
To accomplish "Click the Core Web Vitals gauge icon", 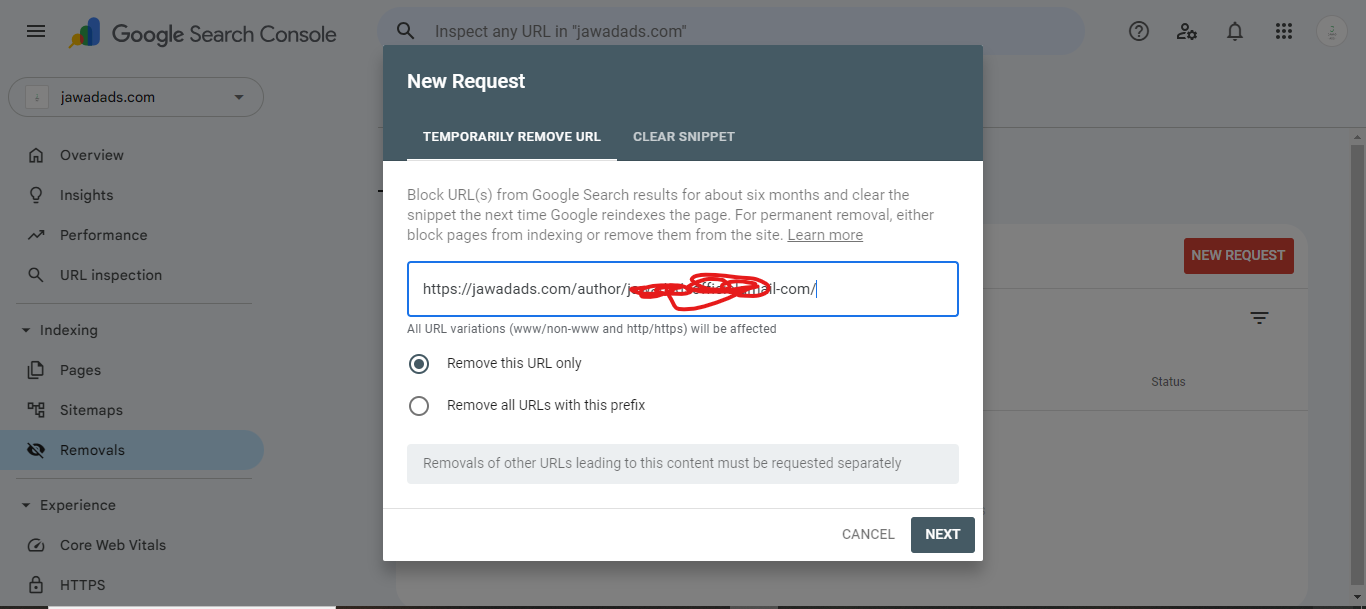I will click(36, 545).
